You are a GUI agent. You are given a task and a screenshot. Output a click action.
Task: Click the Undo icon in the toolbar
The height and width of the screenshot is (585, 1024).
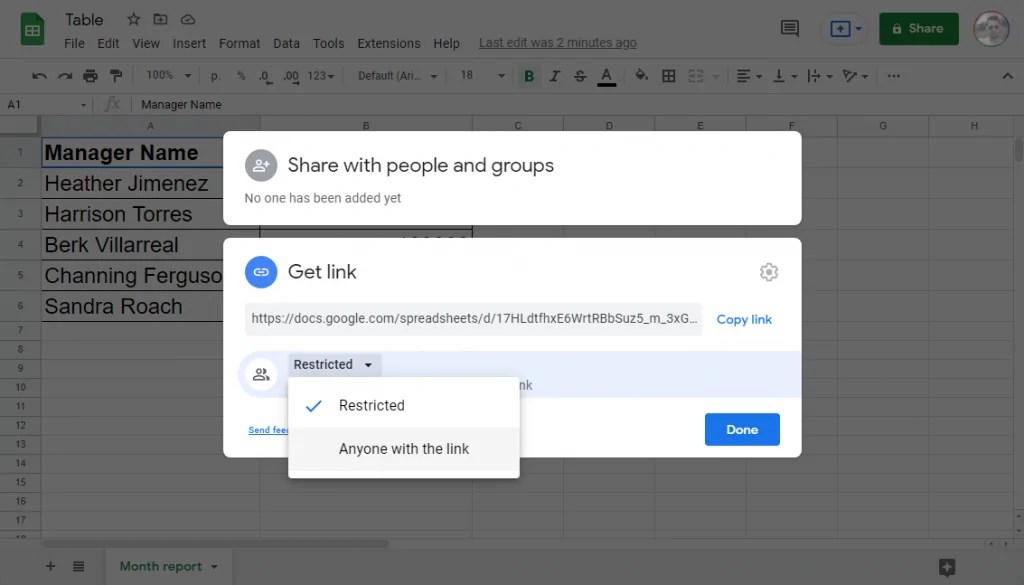click(x=39, y=75)
